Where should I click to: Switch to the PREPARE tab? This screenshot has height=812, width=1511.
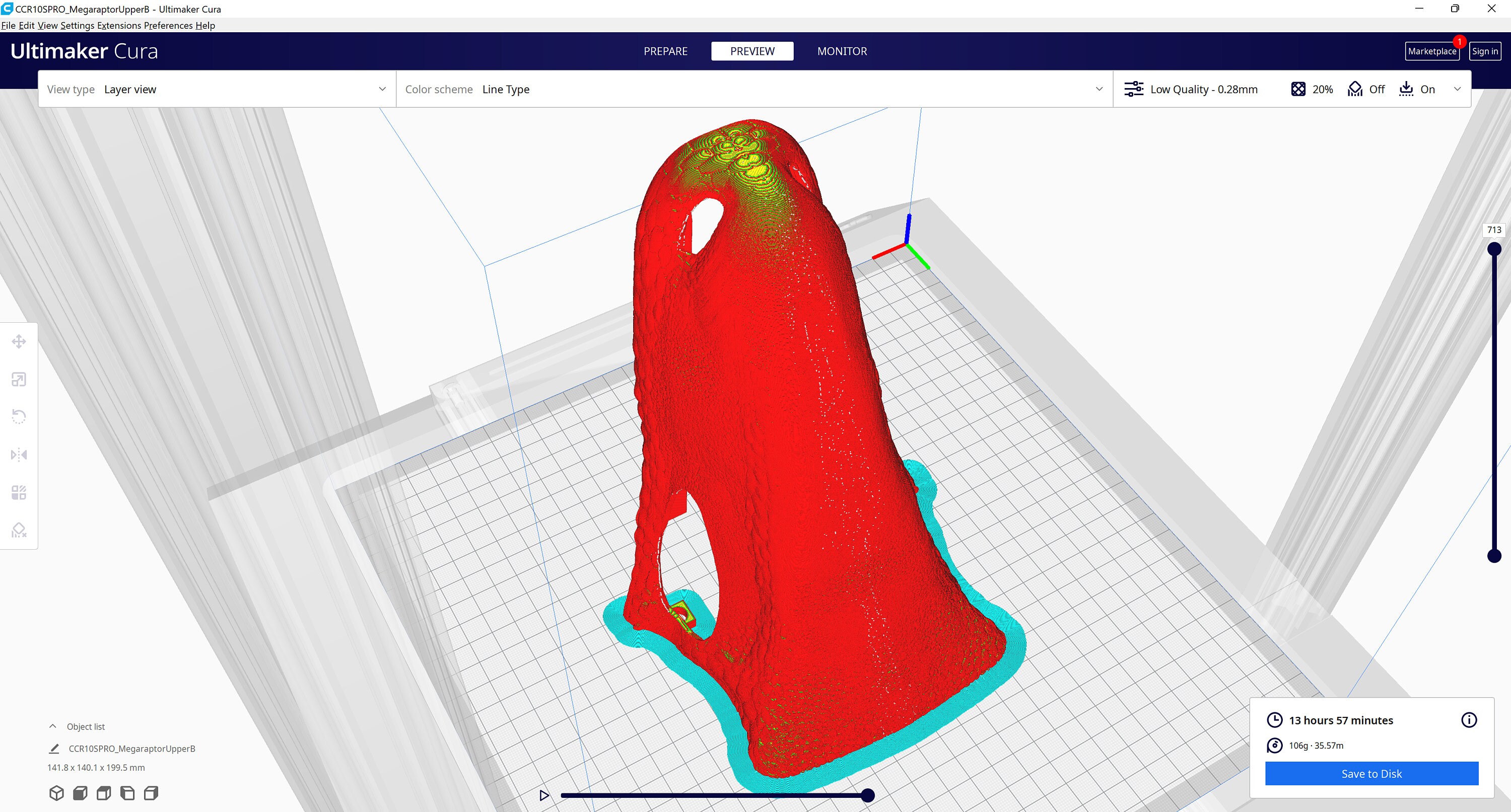click(x=666, y=51)
